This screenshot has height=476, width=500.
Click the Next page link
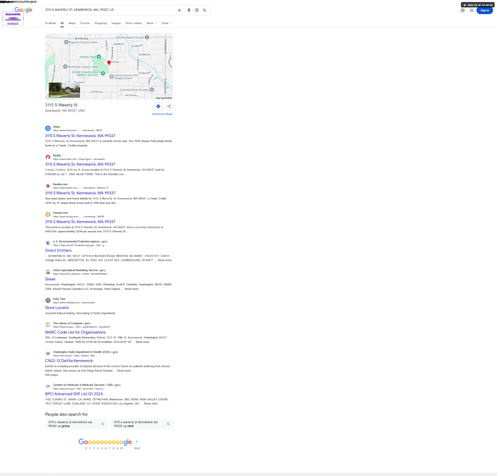click(137, 448)
